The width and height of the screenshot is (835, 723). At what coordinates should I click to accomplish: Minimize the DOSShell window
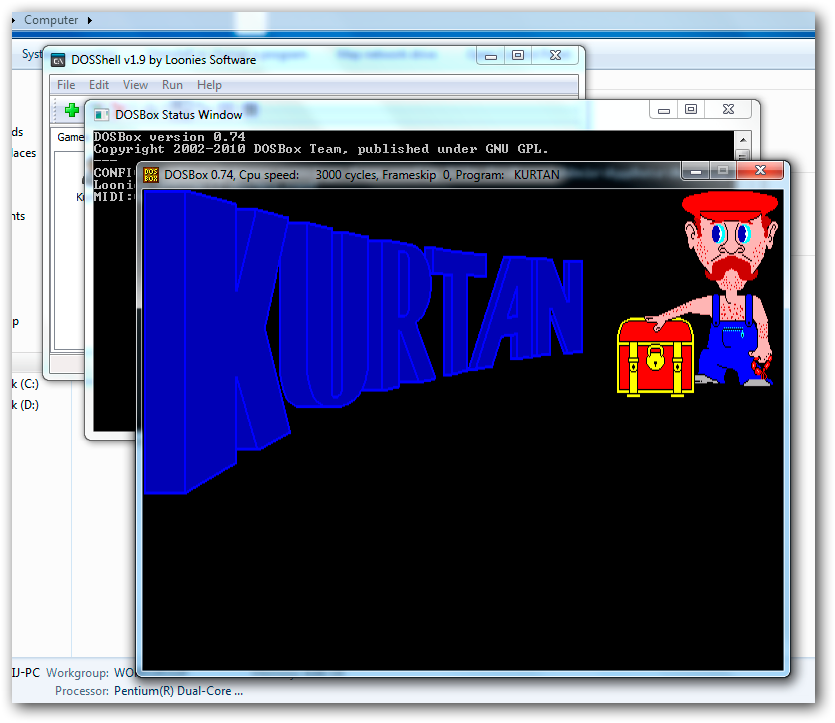(x=490, y=56)
